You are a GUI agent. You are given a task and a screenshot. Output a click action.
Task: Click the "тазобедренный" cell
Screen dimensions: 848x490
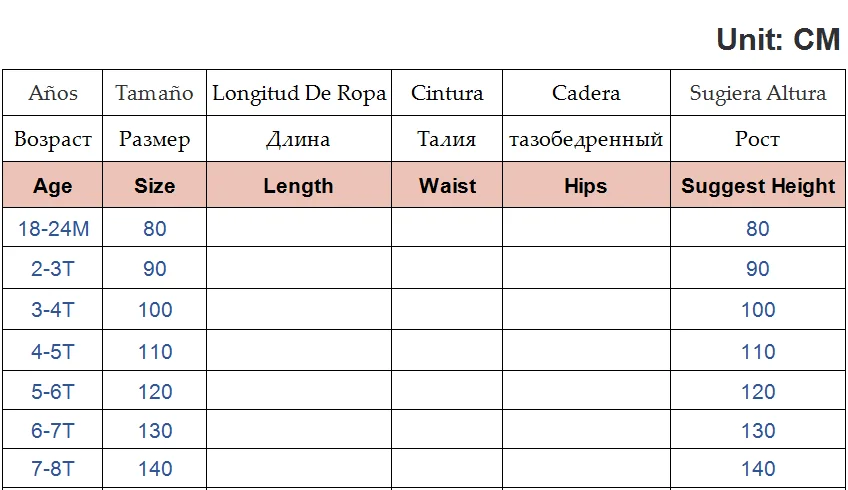(586, 139)
